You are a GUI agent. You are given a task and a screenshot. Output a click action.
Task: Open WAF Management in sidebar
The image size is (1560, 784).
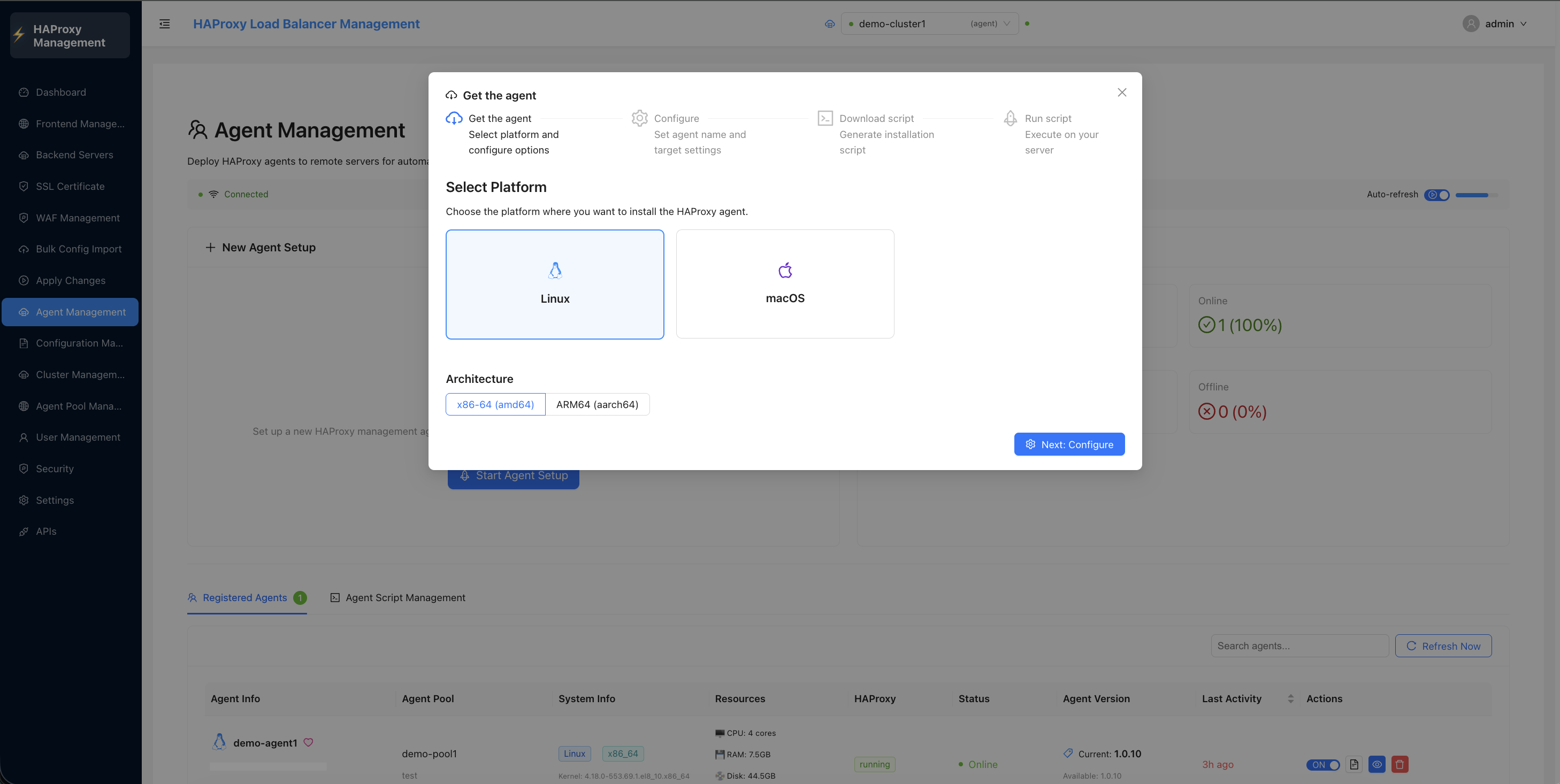(x=70, y=218)
